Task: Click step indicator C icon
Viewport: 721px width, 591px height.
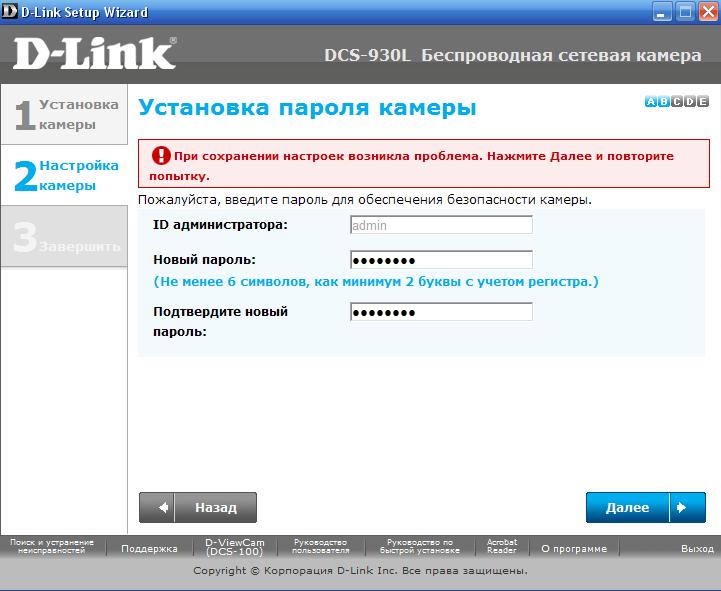Action: (x=677, y=102)
